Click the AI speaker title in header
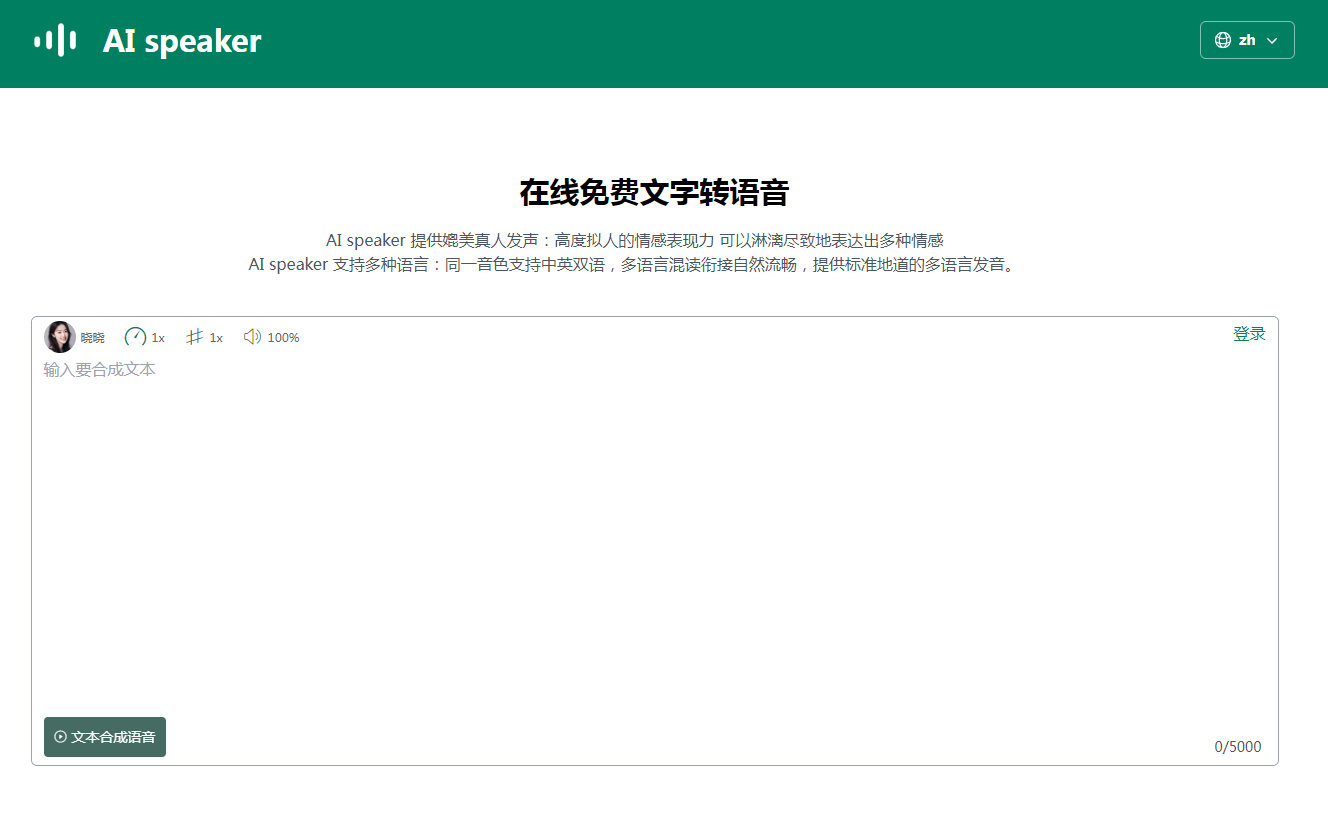This screenshot has width=1328, height=828. coord(181,41)
